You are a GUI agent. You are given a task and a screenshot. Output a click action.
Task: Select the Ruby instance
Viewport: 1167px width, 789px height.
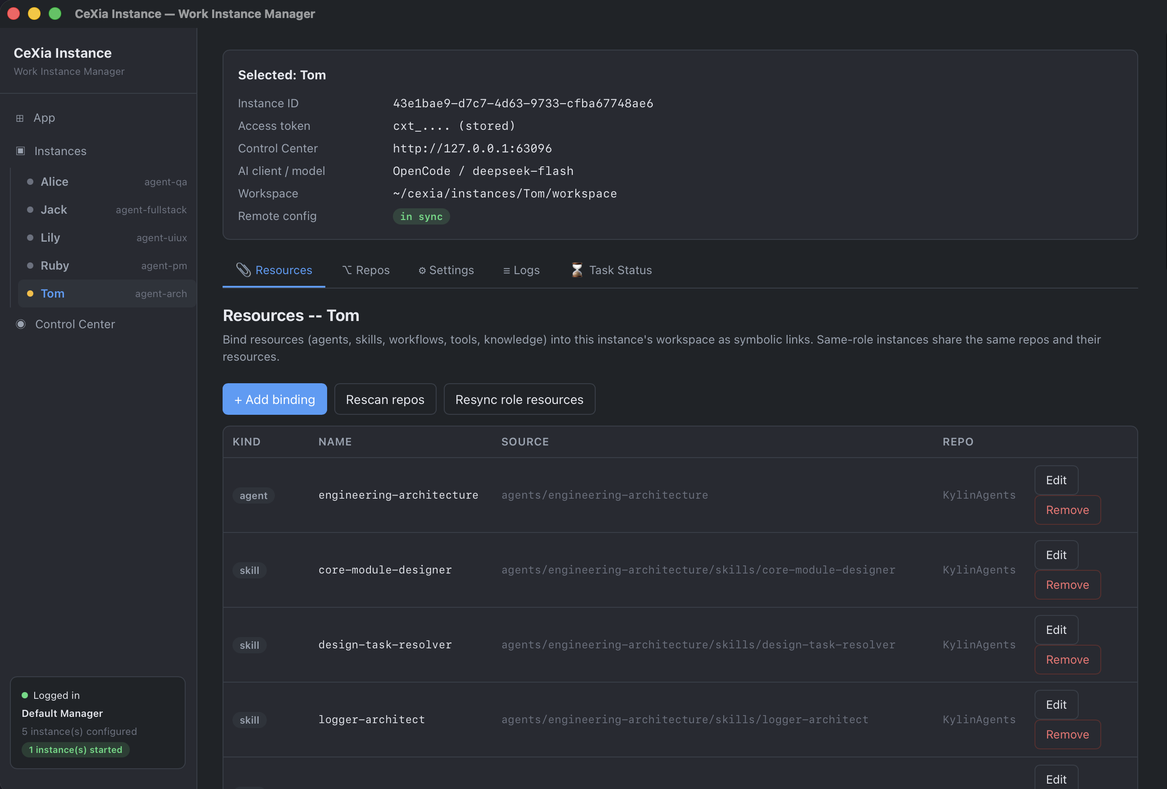106,266
